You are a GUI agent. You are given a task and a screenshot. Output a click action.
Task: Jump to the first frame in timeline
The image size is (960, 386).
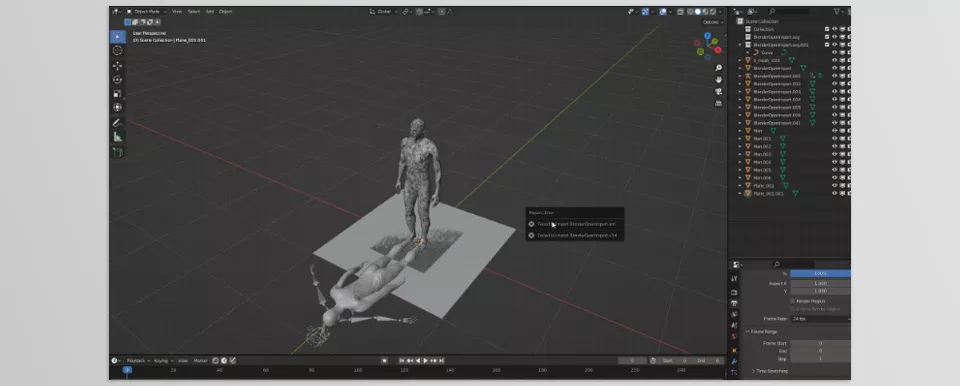pos(402,361)
